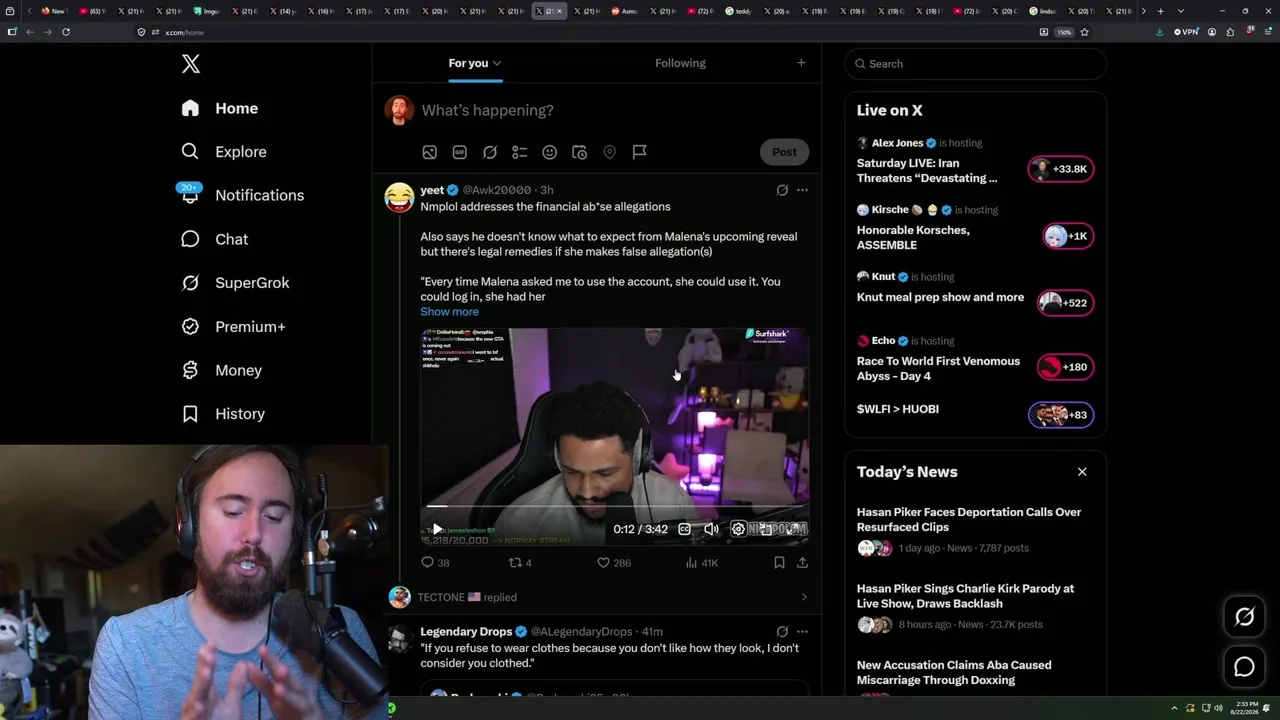The width and height of the screenshot is (1280, 720).
Task: Open the Explore page
Action: 224,152
